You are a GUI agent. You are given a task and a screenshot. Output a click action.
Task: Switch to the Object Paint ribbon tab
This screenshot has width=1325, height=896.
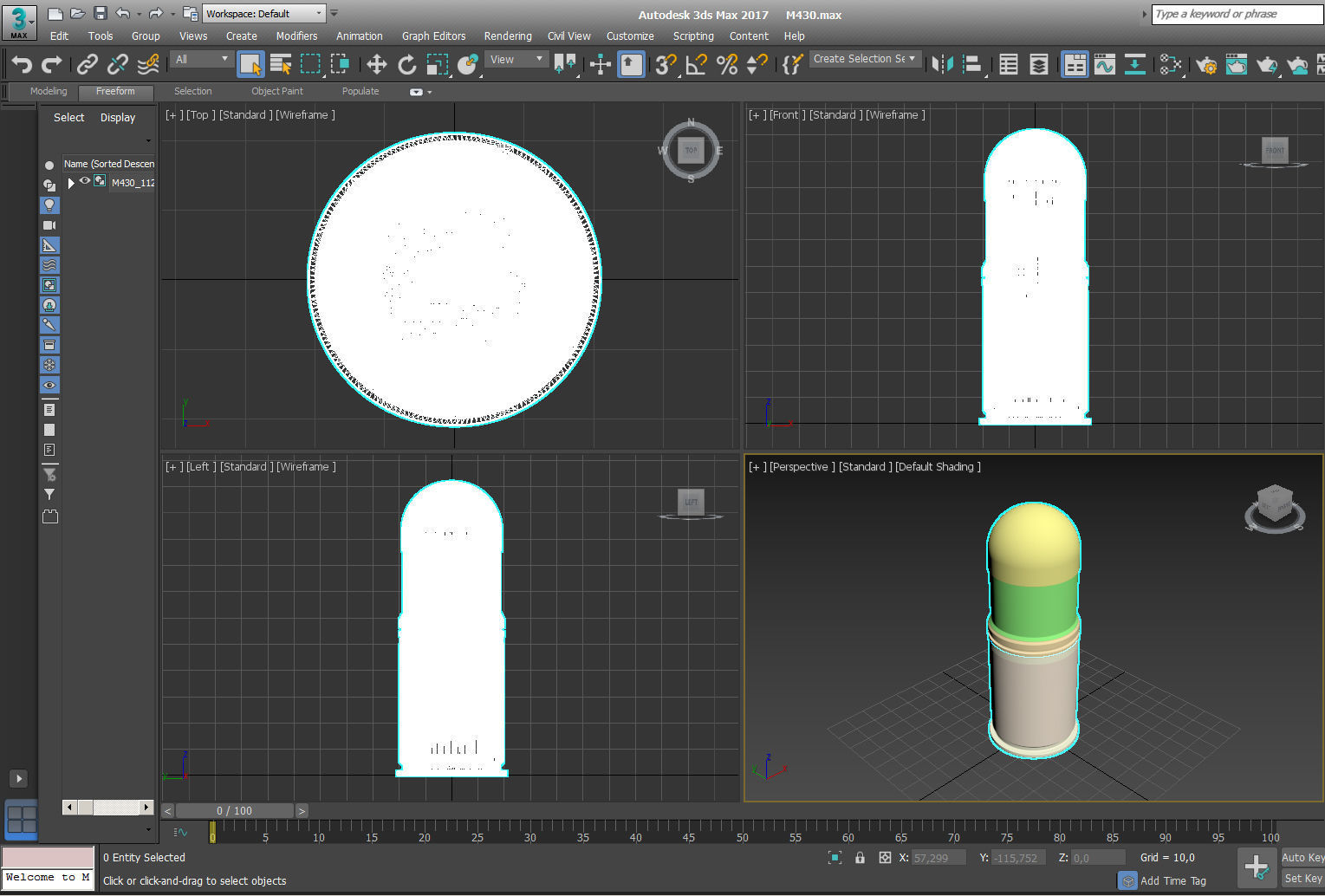(x=277, y=91)
